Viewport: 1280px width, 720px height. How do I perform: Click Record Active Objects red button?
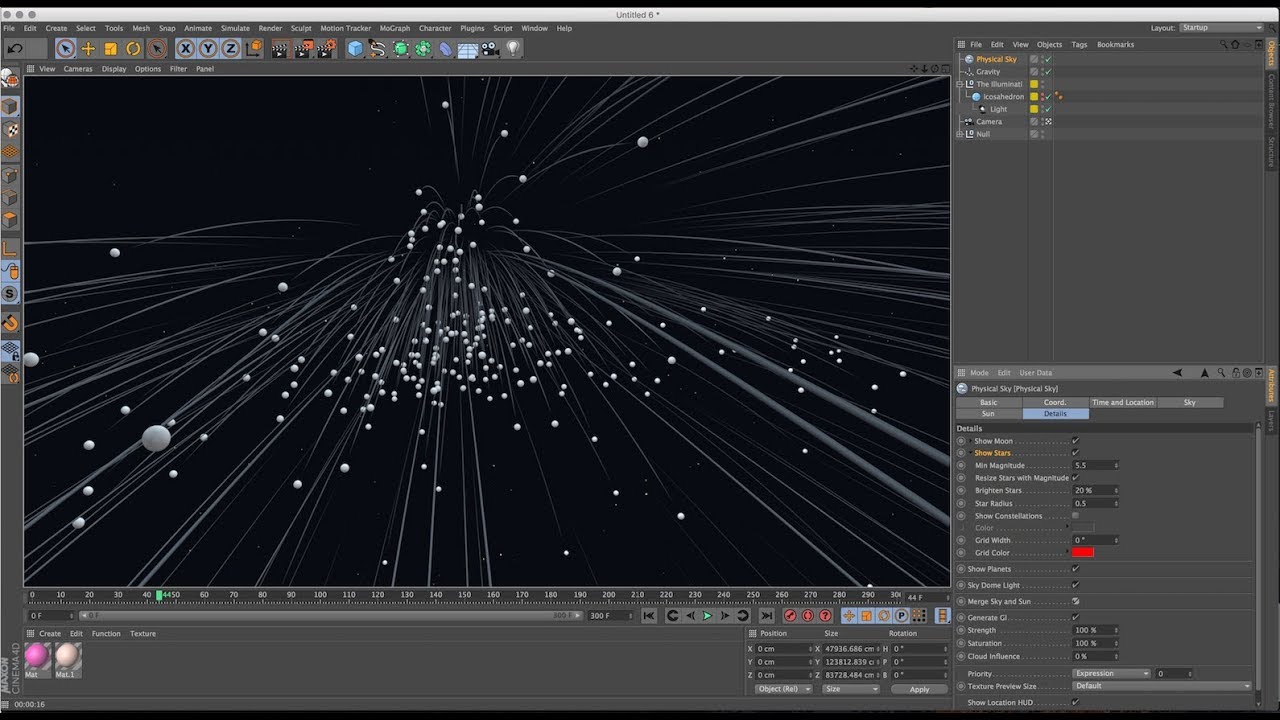(790, 616)
